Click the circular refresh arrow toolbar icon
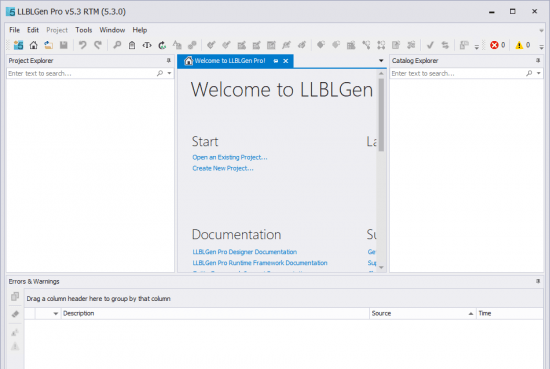This screenshot has width=550, height=369. (162, 45)
